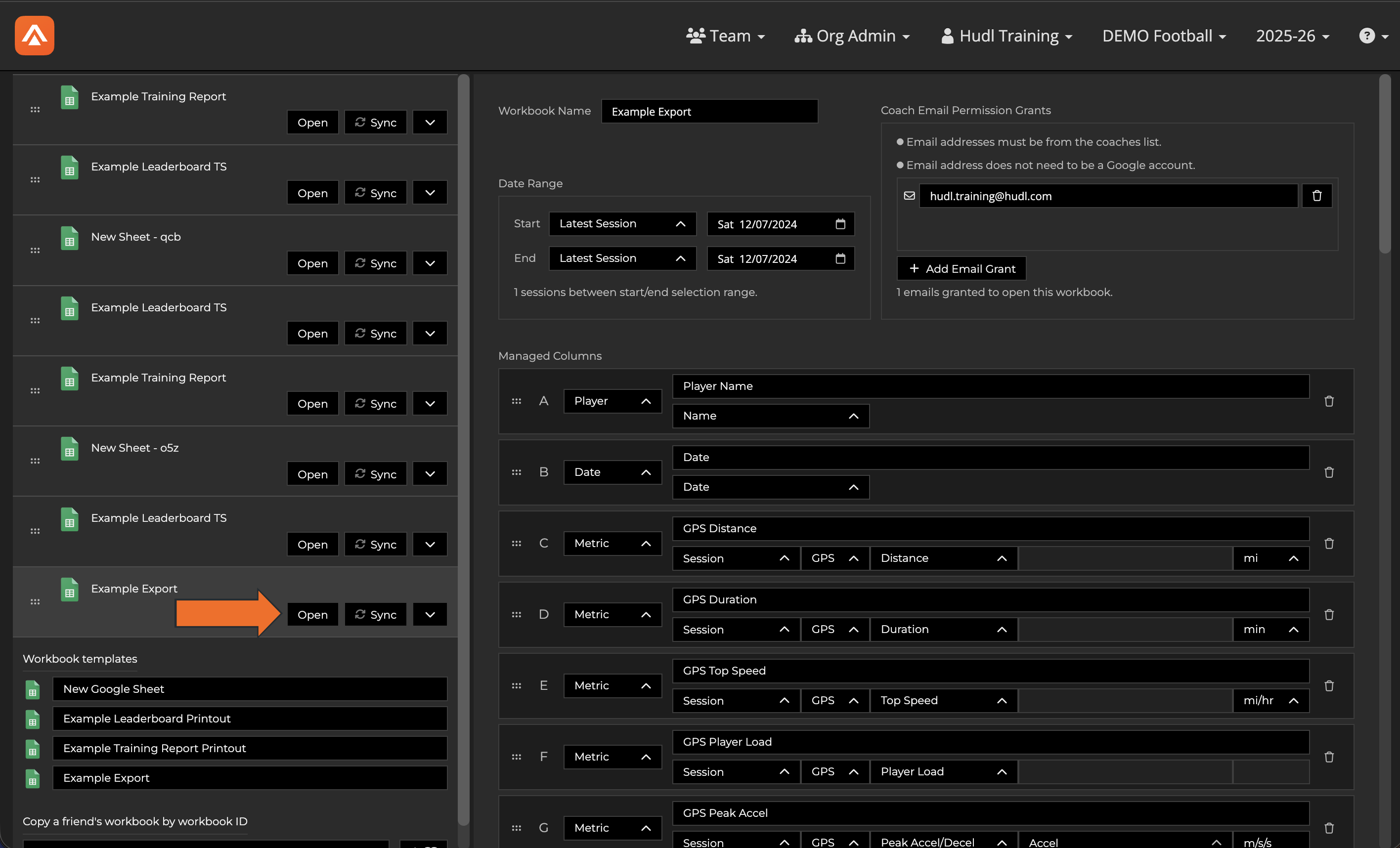Open the DEMO Football team menu
This screenshot has width=1400, height=848.
click(x=1164, y=36)
